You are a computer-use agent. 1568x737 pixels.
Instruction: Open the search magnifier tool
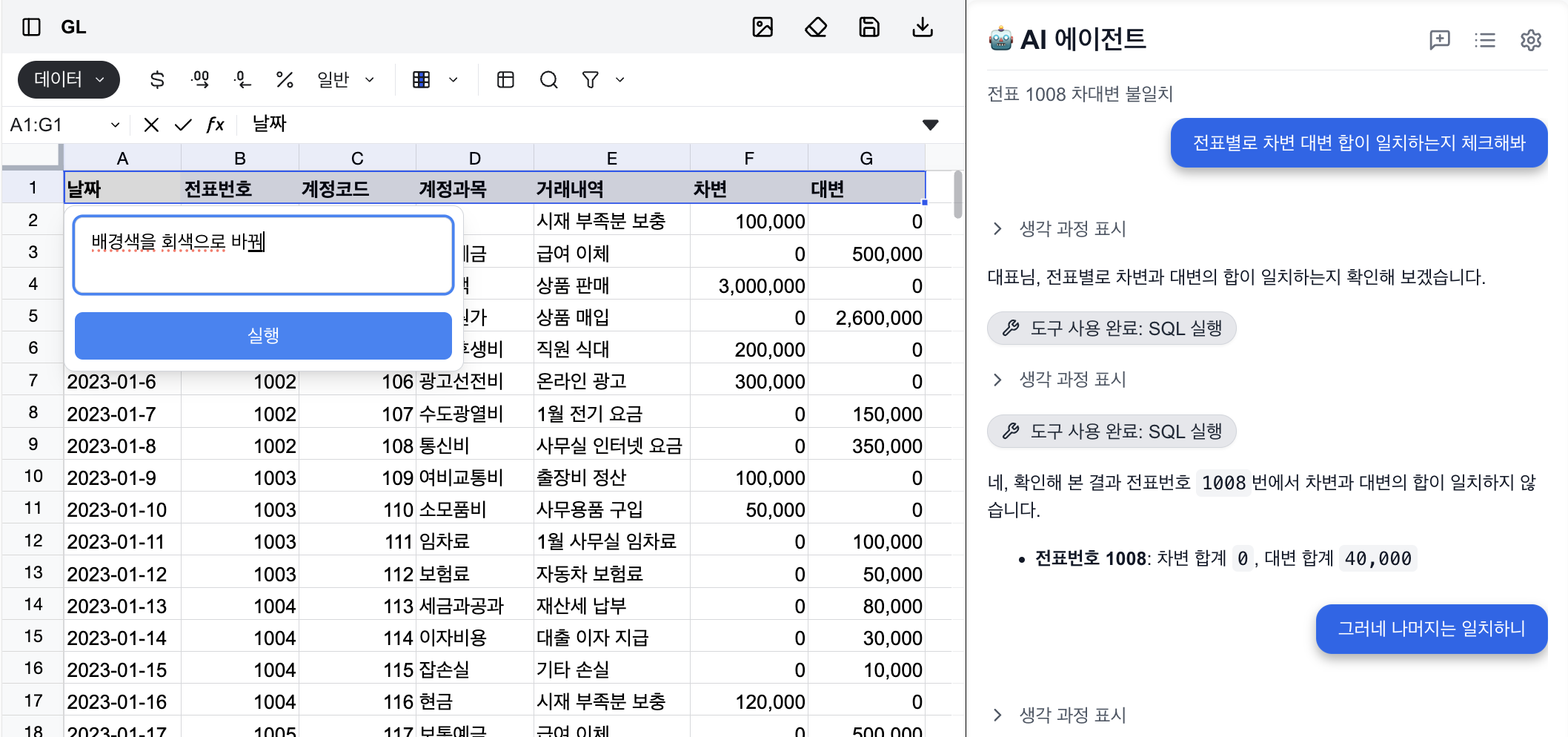tap(548, 80)
